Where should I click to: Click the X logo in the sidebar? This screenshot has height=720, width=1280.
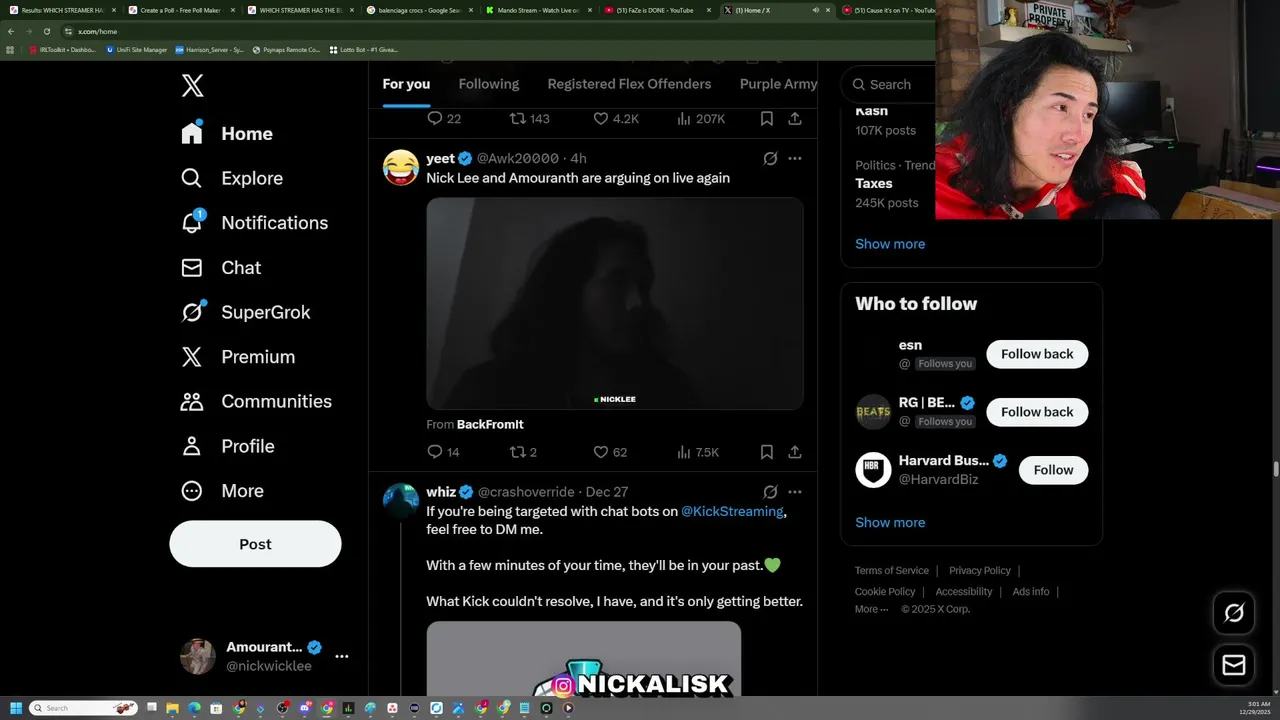coord(193,85)
